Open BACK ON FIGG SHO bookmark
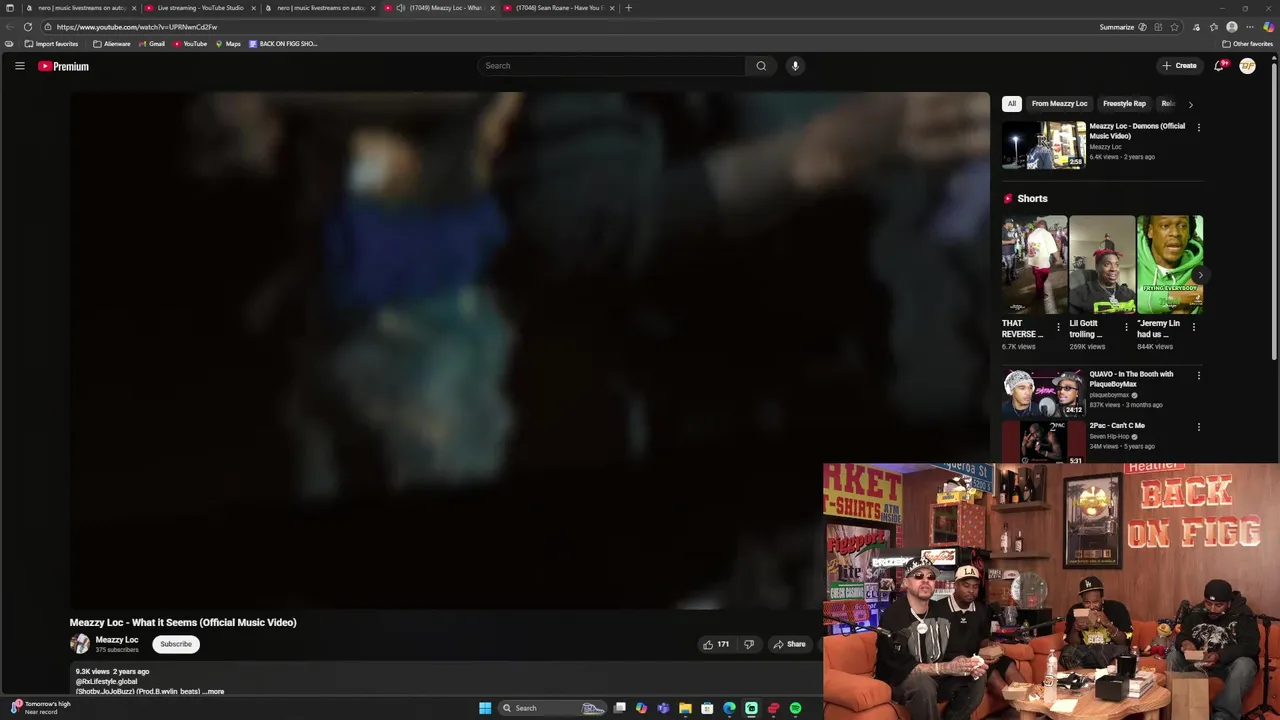 [x=283, y=44]
